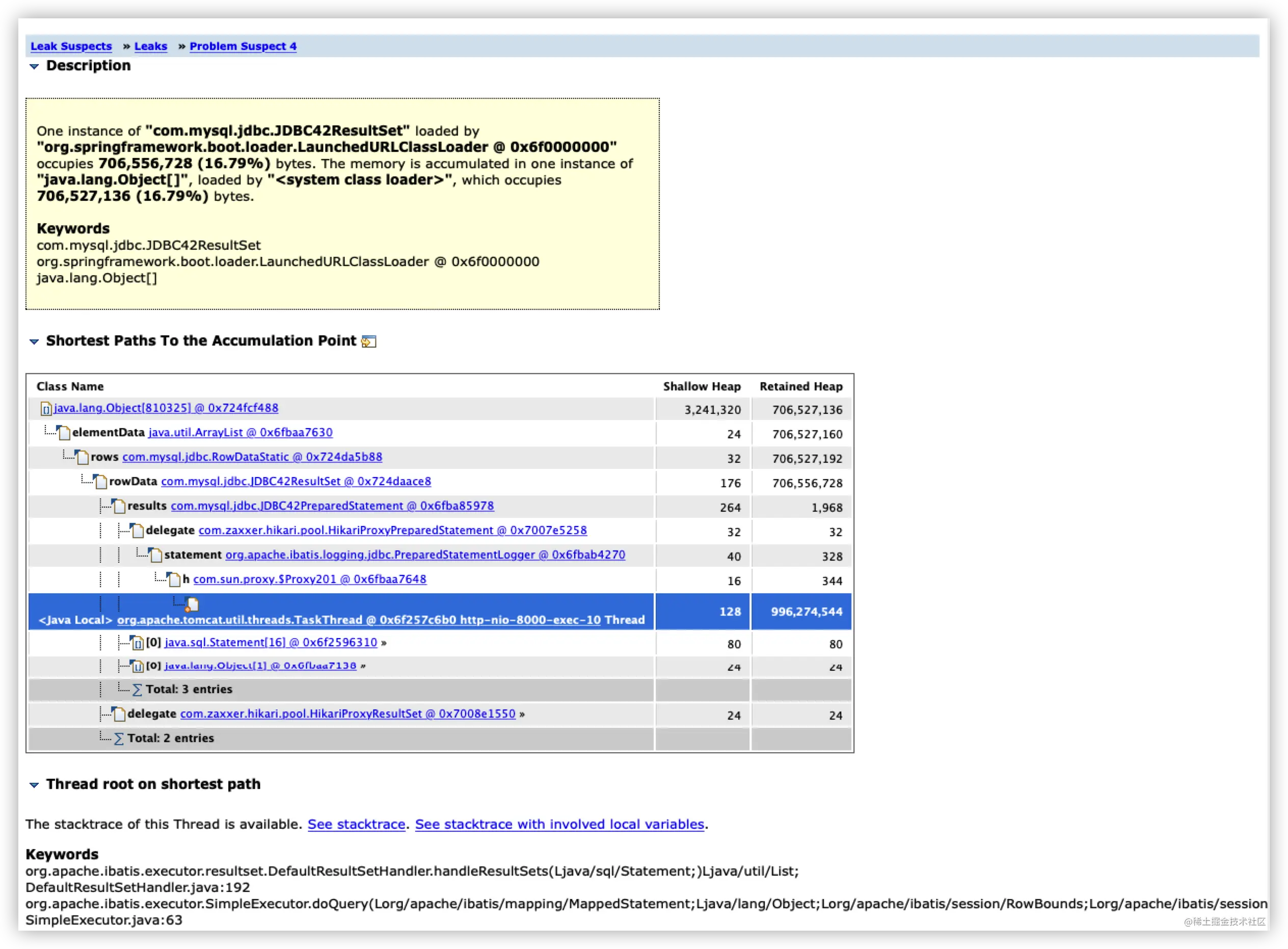Click the Total: 3 entries row text
Screen dimensions: 1288x949
click(189, 690)
